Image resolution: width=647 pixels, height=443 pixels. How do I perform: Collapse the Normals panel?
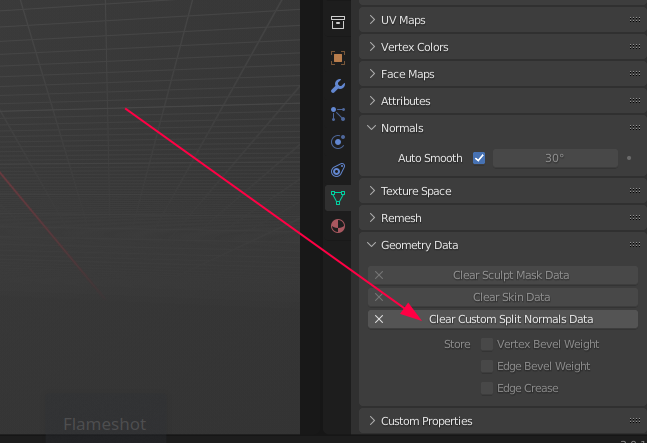(372, 128)
